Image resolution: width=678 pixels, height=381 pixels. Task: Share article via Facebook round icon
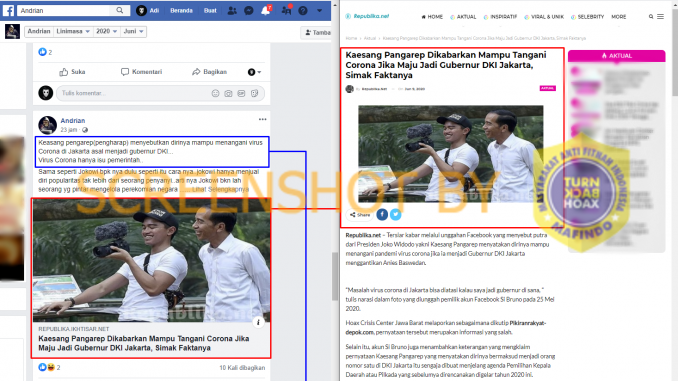pyautogui.click(x=382, y=215)
